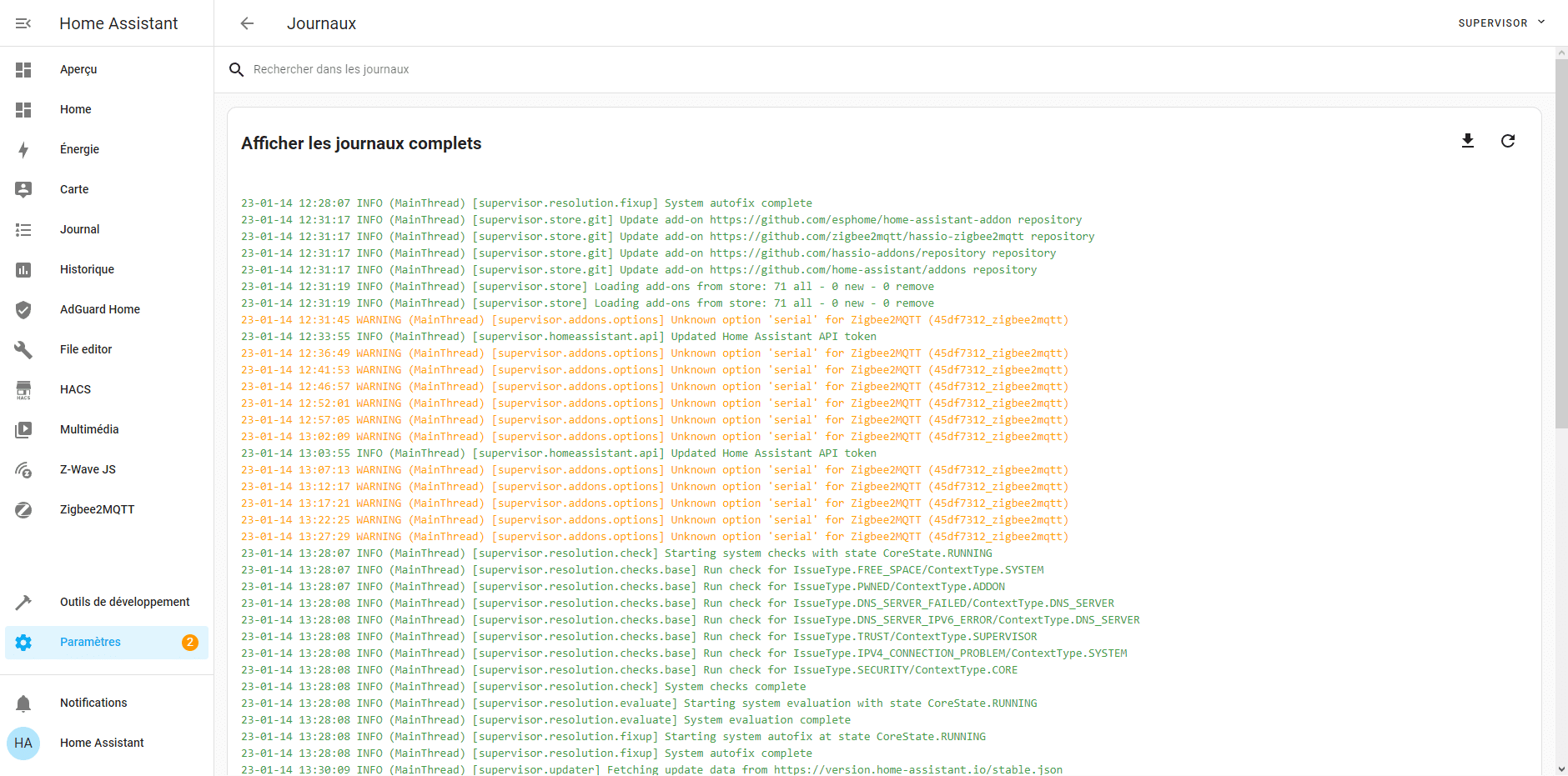Click the 'Starting system checks' log line
1568x776 pixels.
[616, 553]
